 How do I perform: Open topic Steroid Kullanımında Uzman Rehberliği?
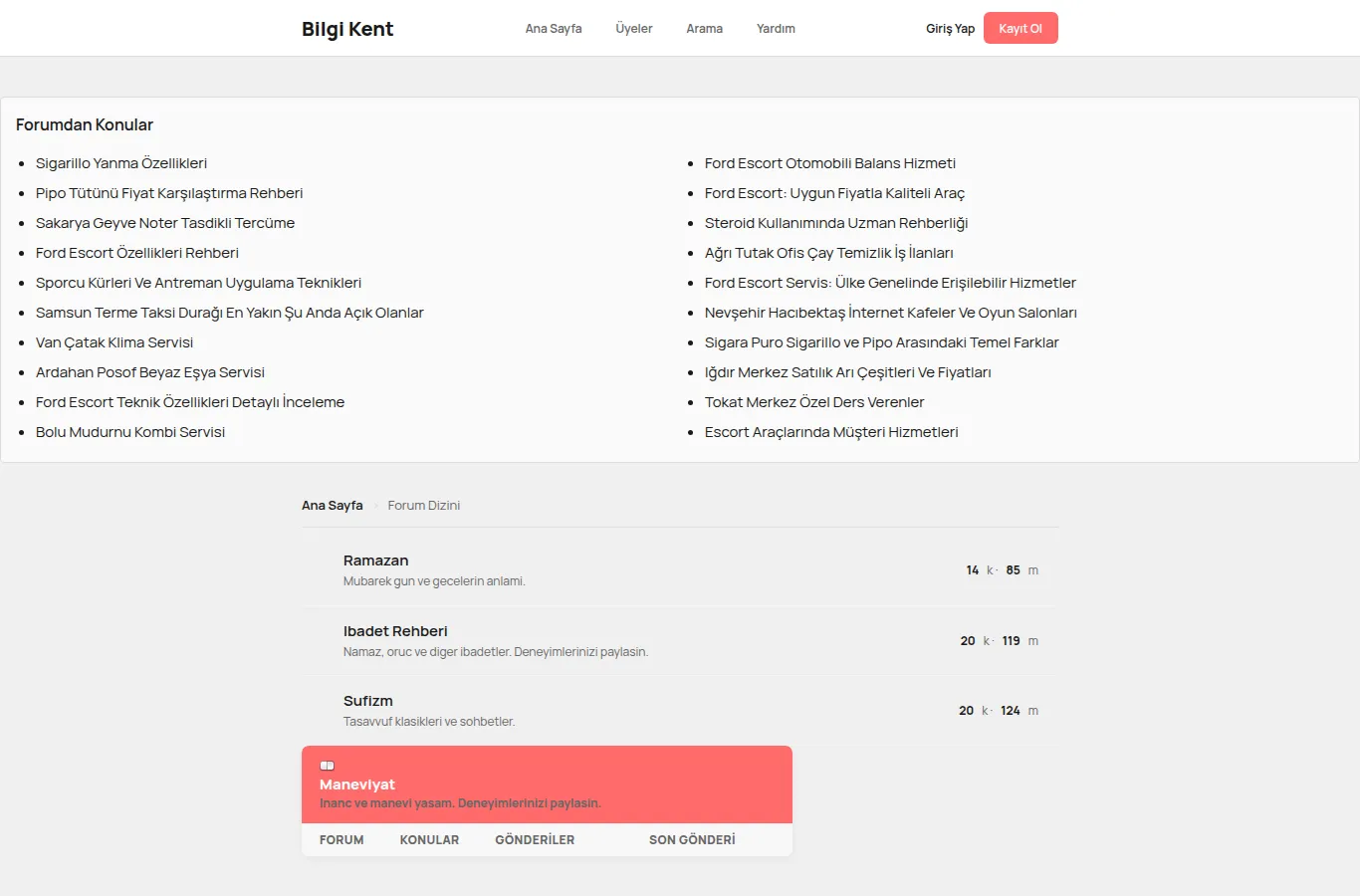(836, 223)
